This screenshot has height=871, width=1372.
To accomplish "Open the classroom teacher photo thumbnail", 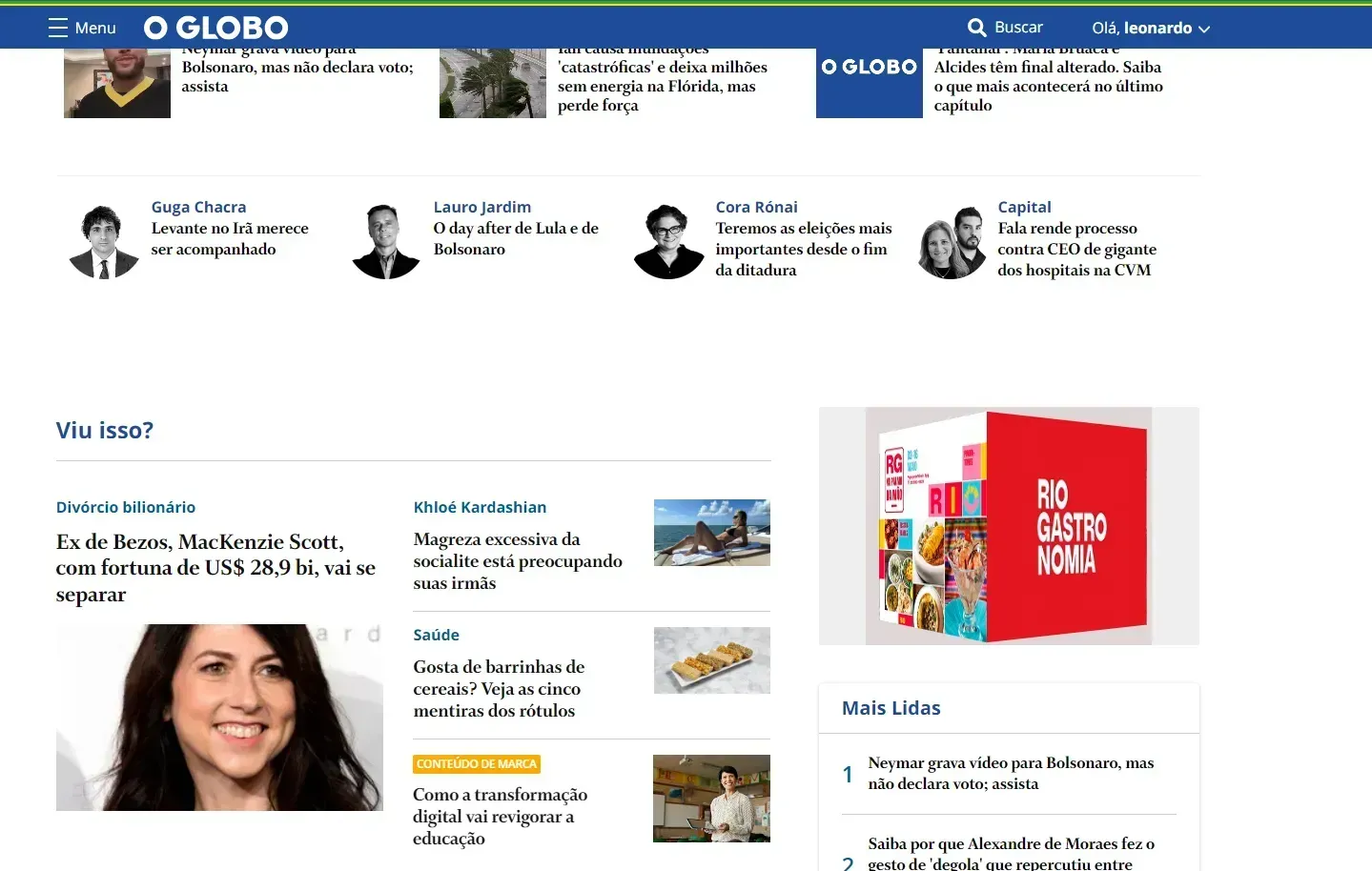I will 711,799.
